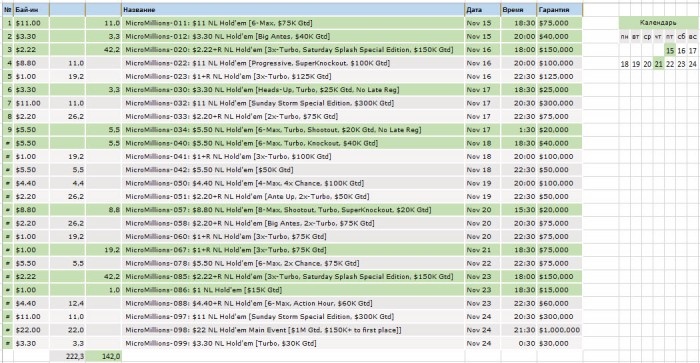
Task: Select the MicroMillions-060 name cell
Action: point(293,237)
